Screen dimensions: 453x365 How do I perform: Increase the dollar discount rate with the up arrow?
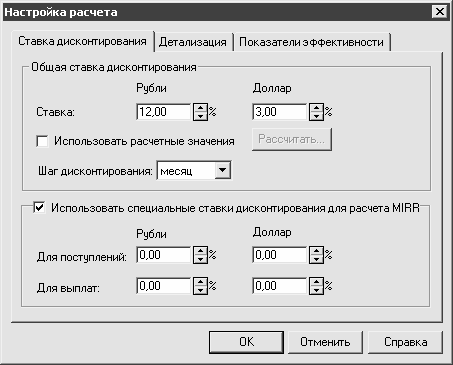316,108
